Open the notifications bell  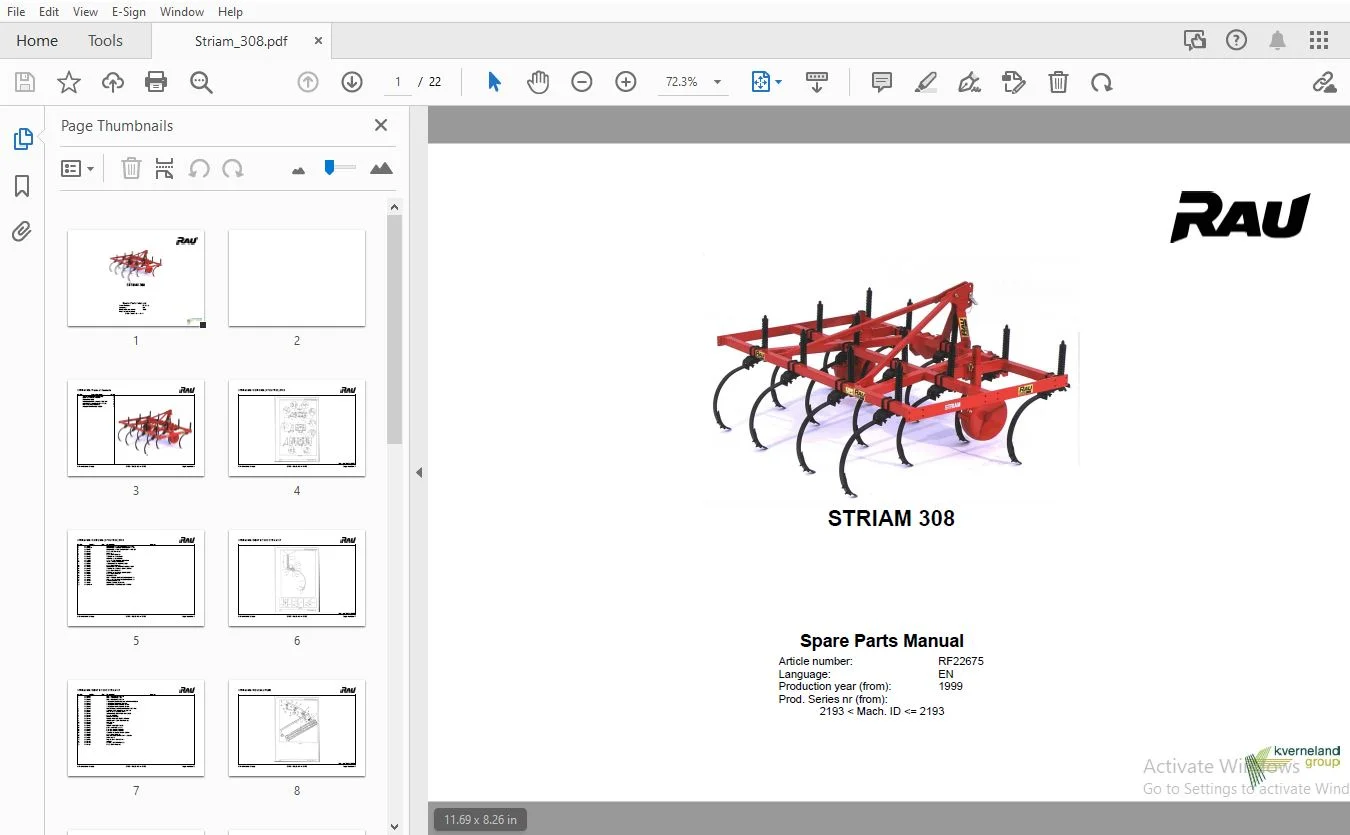(x=1278, y=40)
